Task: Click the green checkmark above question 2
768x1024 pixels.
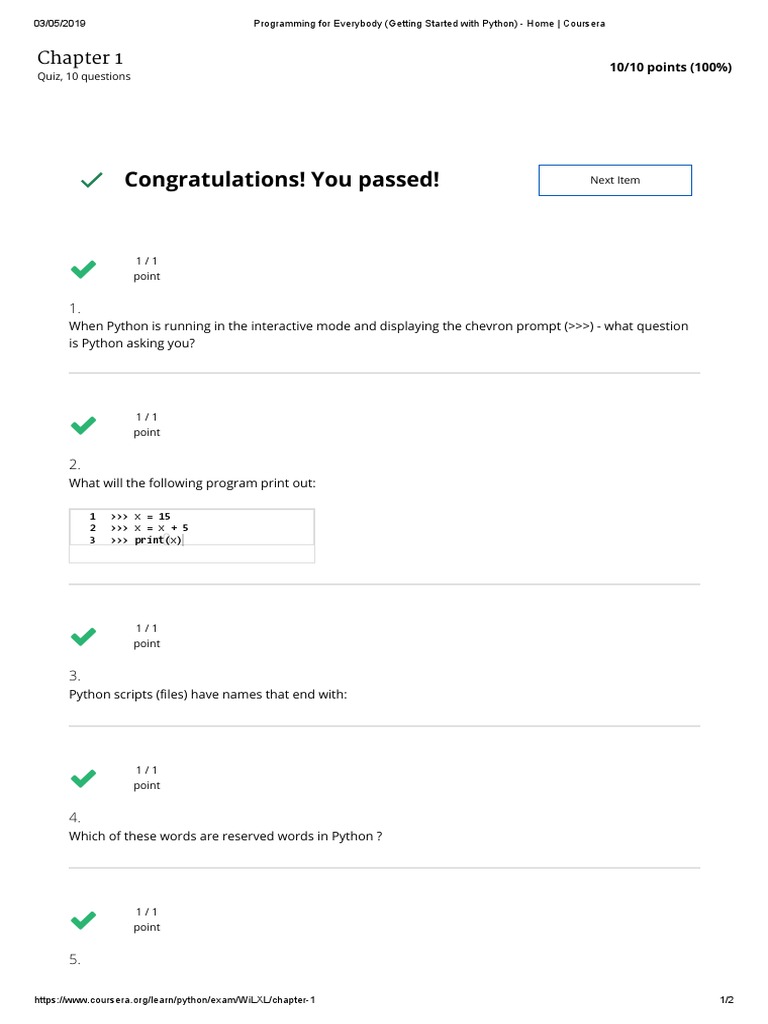Action: [83, 425]
